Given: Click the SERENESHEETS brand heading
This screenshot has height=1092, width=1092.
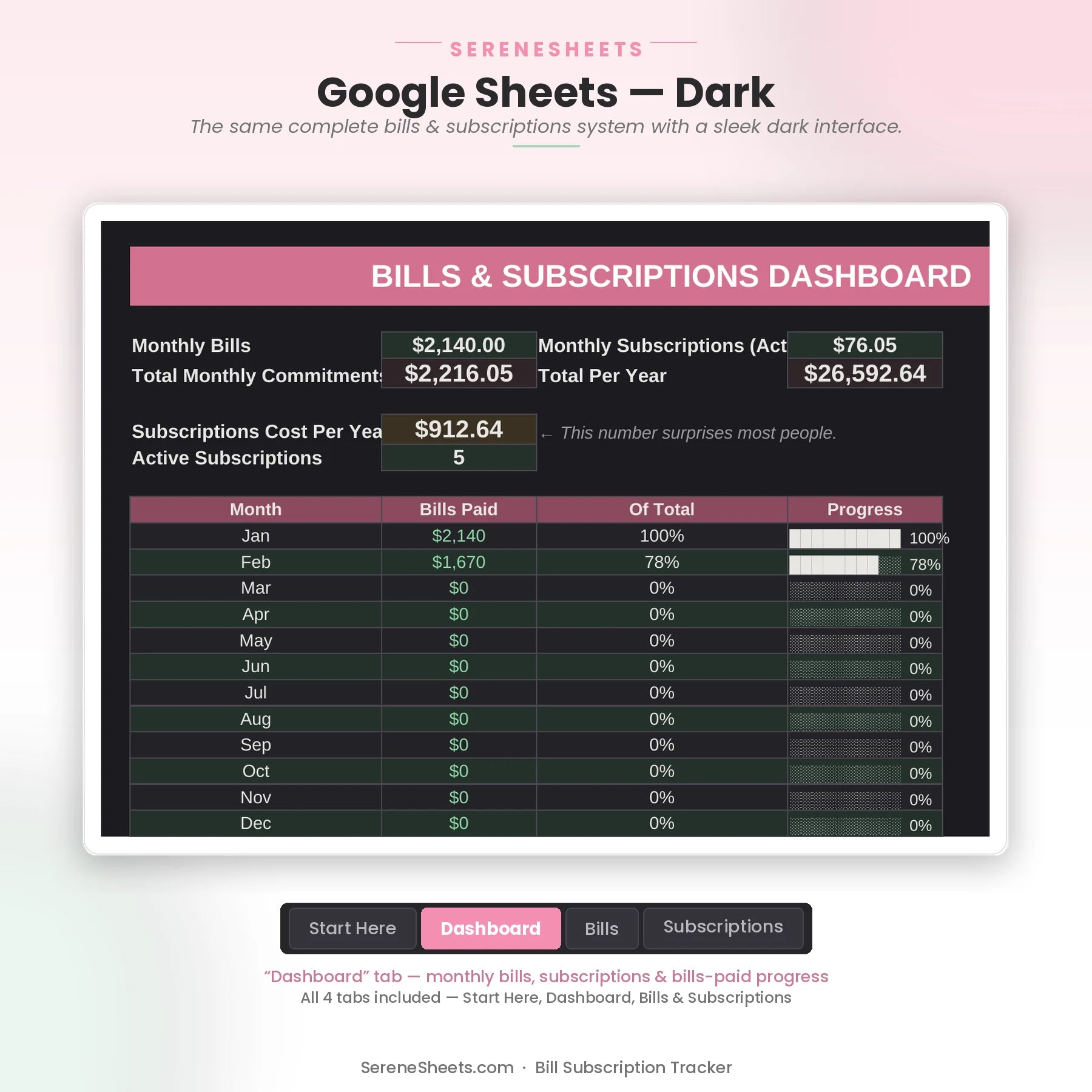Looking at the screenshot, I should pyautogui.click(x=546, y=49).
